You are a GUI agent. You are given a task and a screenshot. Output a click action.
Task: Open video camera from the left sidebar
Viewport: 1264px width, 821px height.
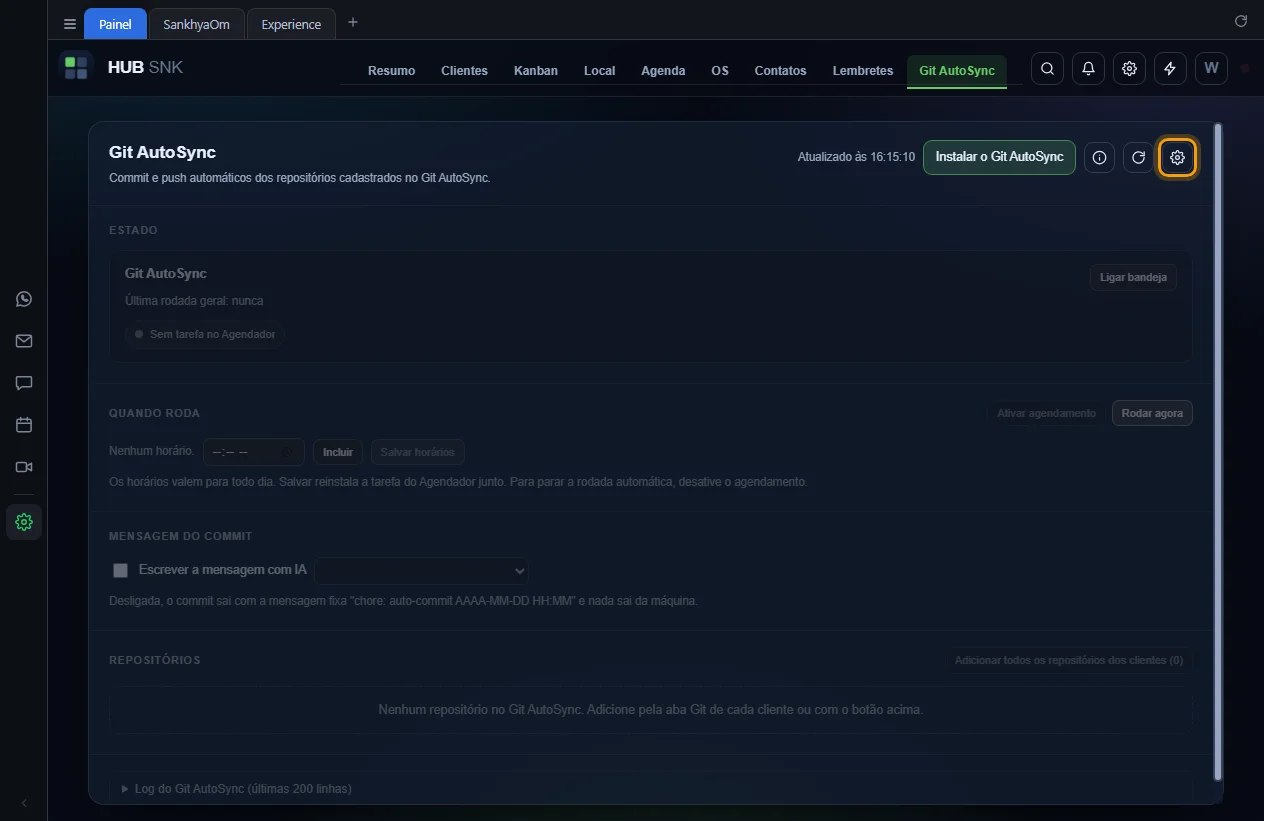24,467
